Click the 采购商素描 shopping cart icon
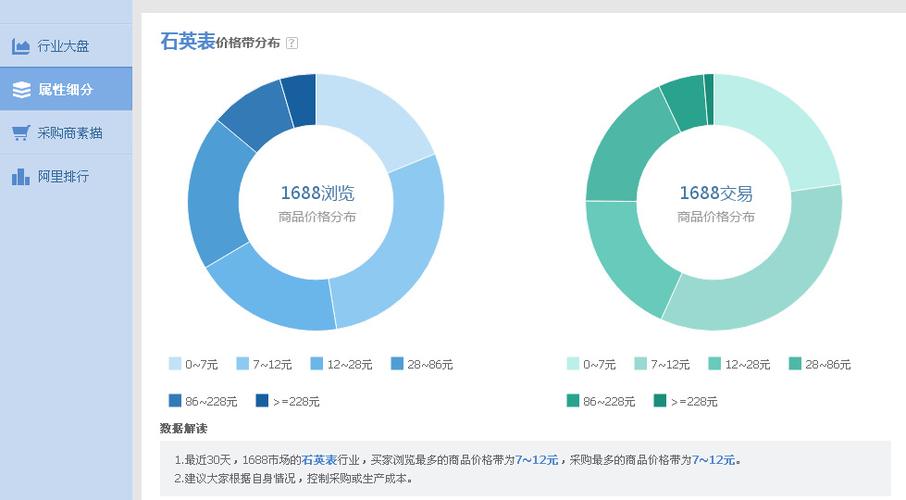This screenshot has height=500, width=906. 21,133
